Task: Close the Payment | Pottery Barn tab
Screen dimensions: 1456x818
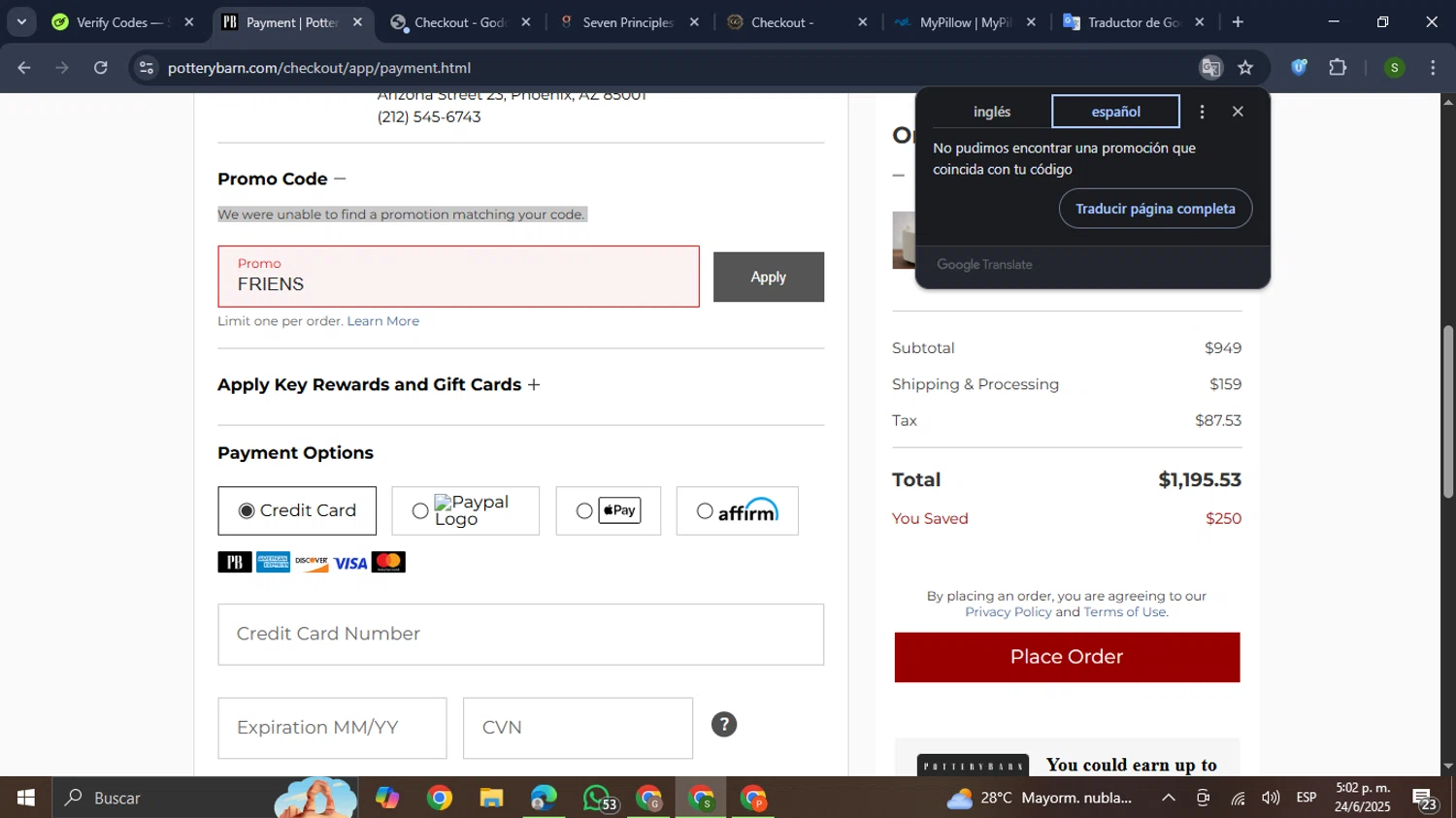Action: click(x=357, y=22)
